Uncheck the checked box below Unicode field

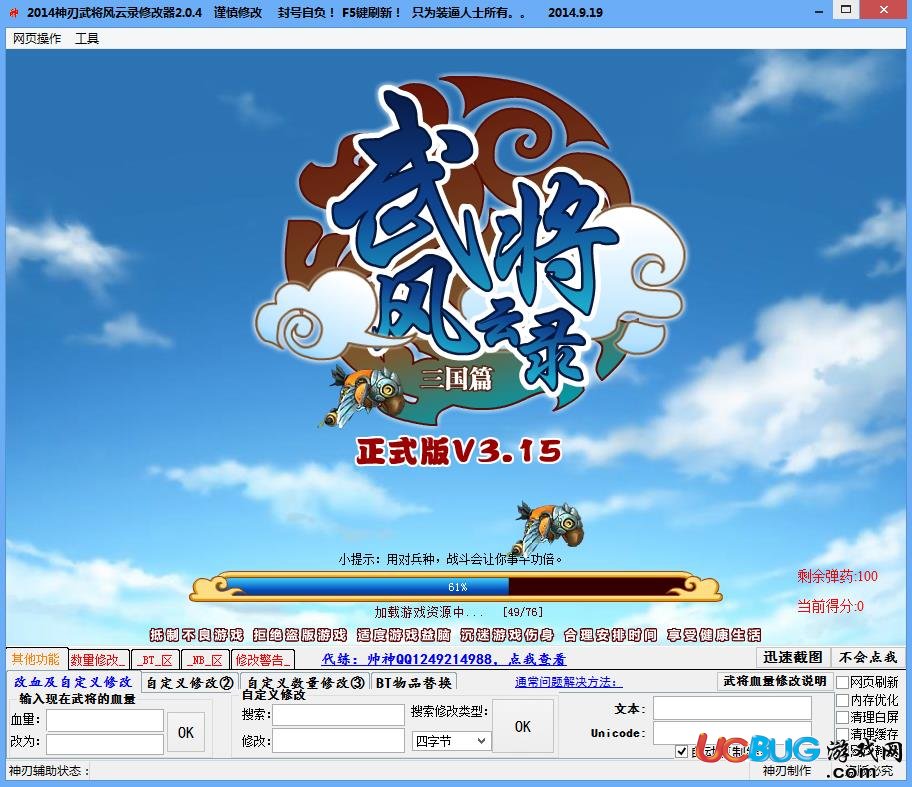click(x=682, y=752)
